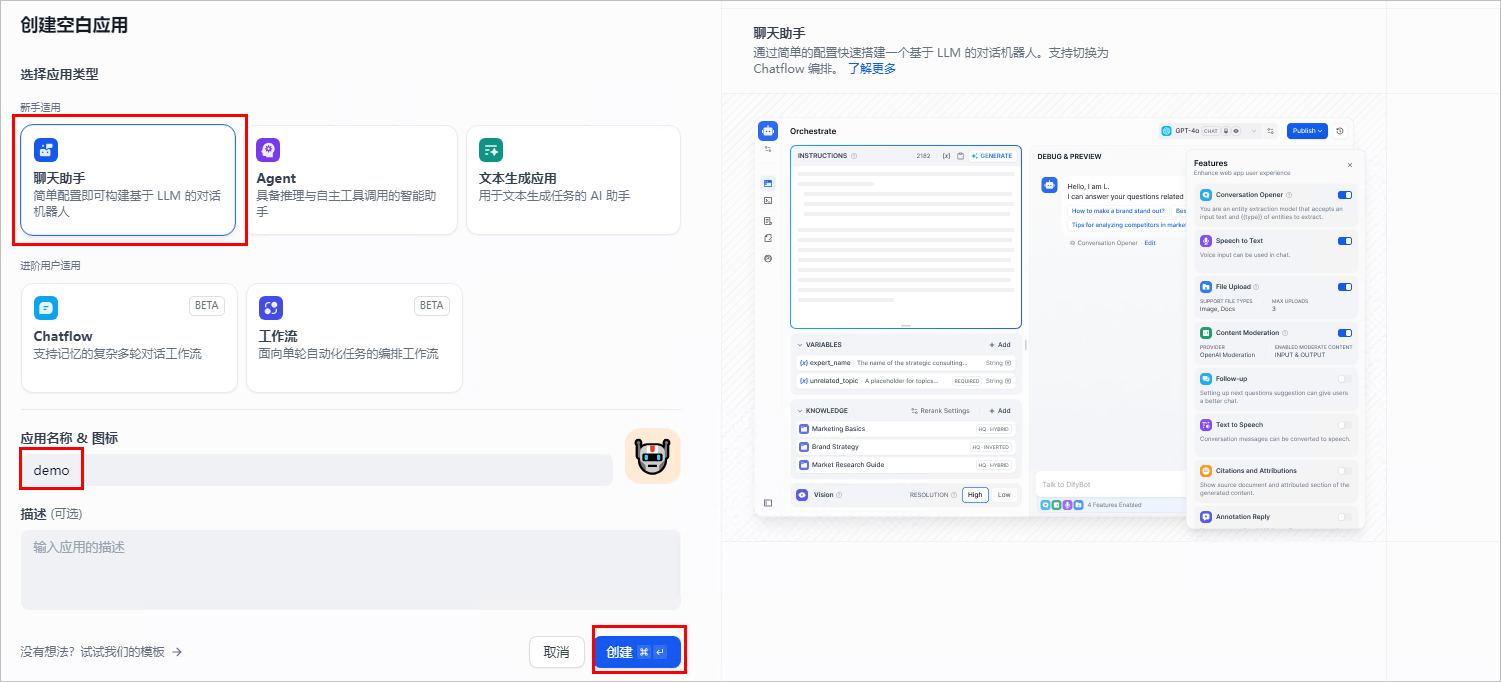The width and height of the screenshot is (1501, 682).
Task: Focus the 应用名称 field containing demo
Action: point(317,470)
